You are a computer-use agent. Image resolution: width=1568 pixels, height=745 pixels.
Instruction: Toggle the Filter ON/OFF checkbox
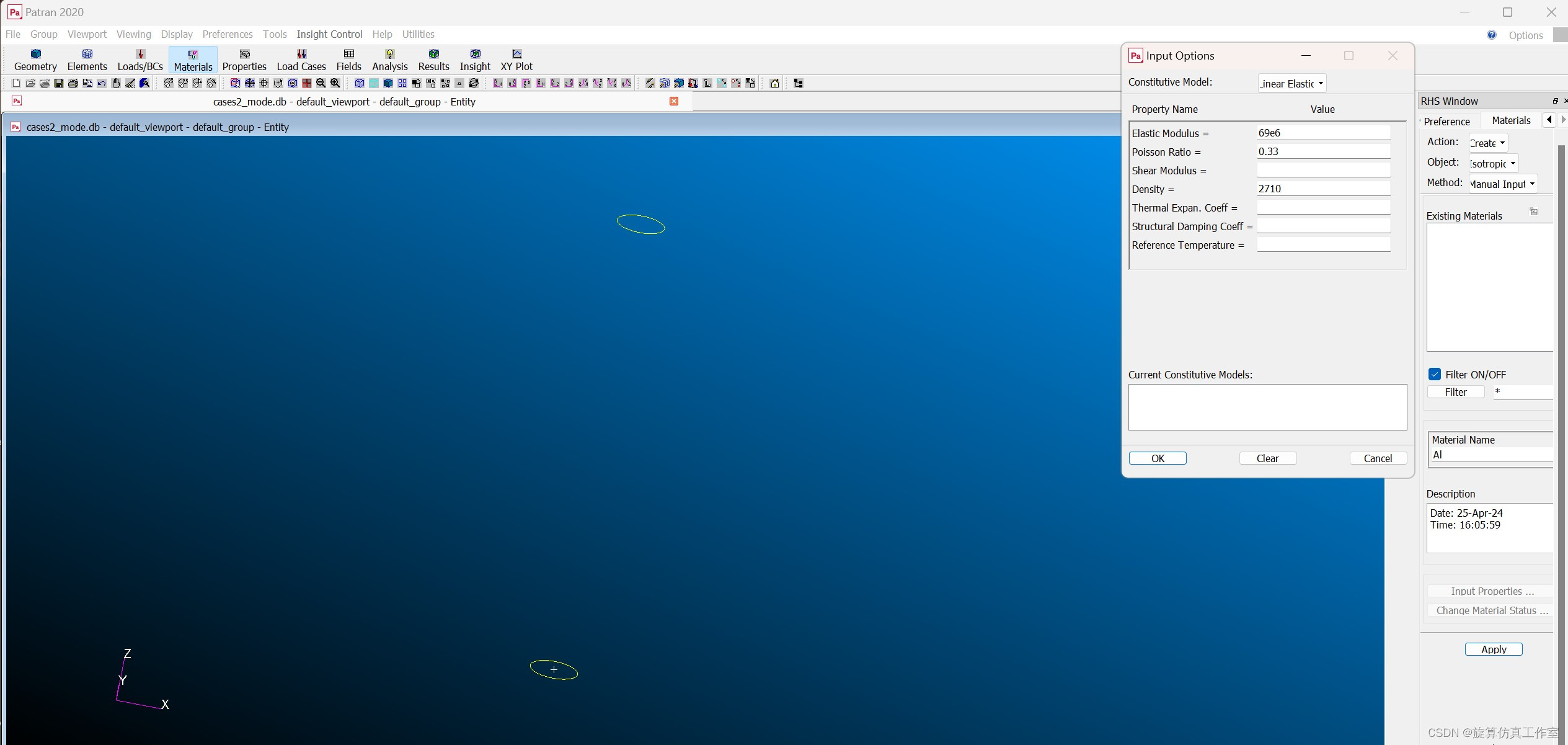1435,374
